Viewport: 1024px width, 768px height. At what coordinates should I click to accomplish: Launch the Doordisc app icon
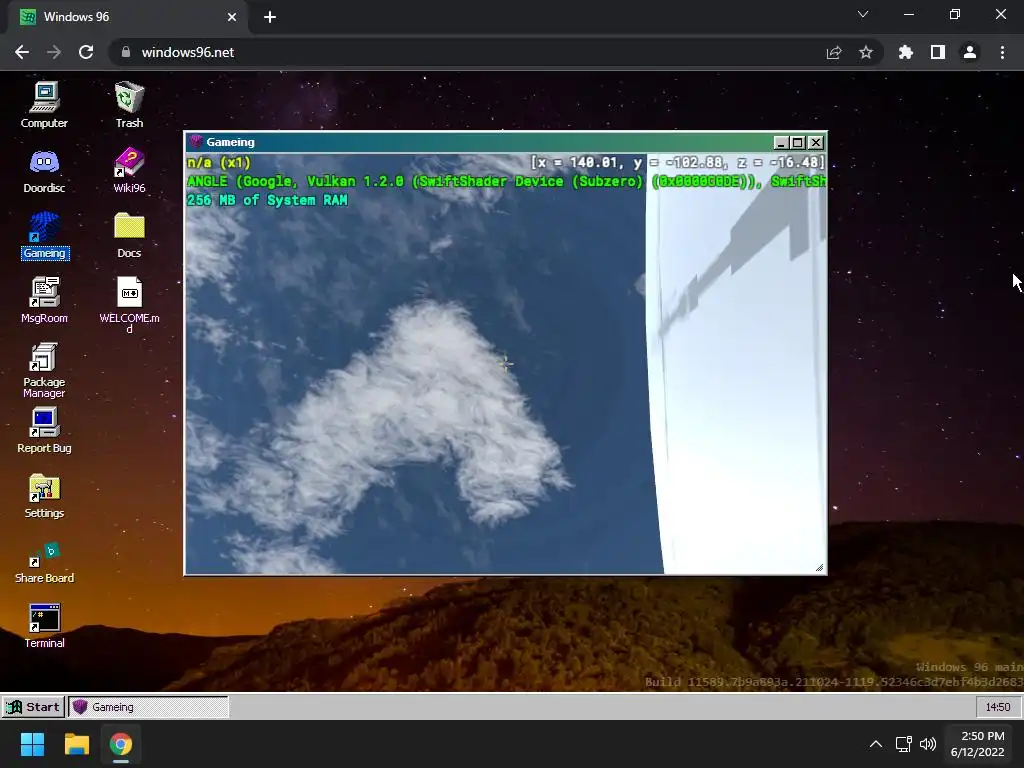pos(44,170)
